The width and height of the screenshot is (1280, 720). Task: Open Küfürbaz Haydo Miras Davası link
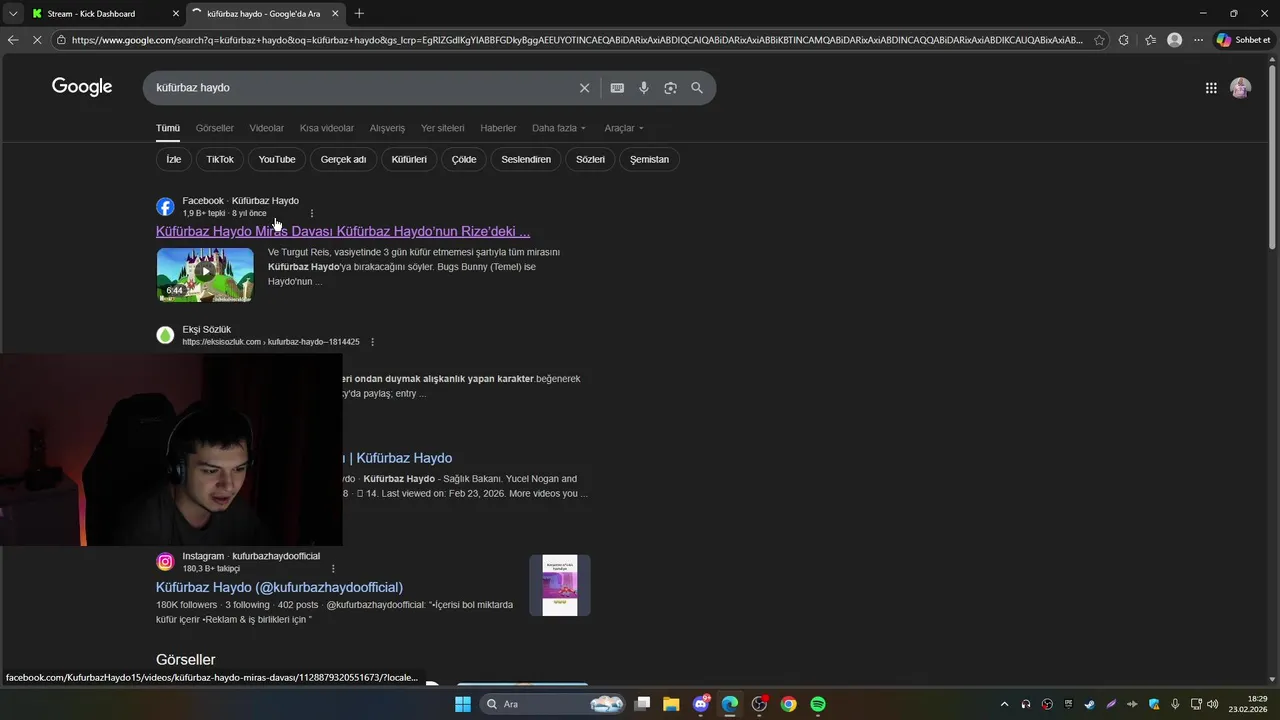(x=343, y=231)
